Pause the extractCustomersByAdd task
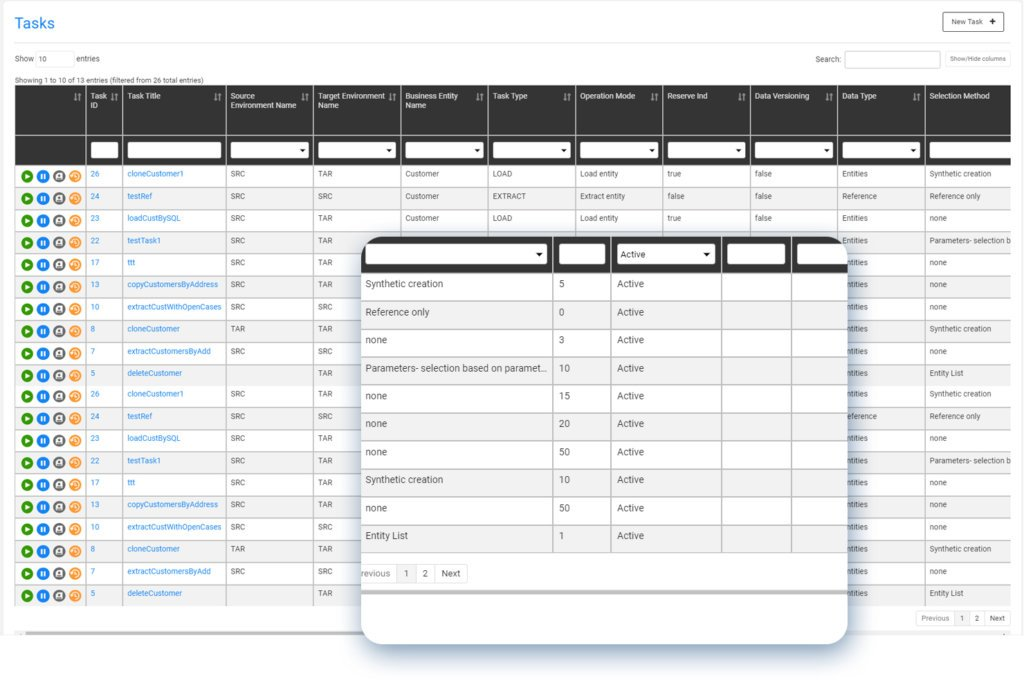Image resolution: width=1024 pixels, height=683 pixels. 41,351
